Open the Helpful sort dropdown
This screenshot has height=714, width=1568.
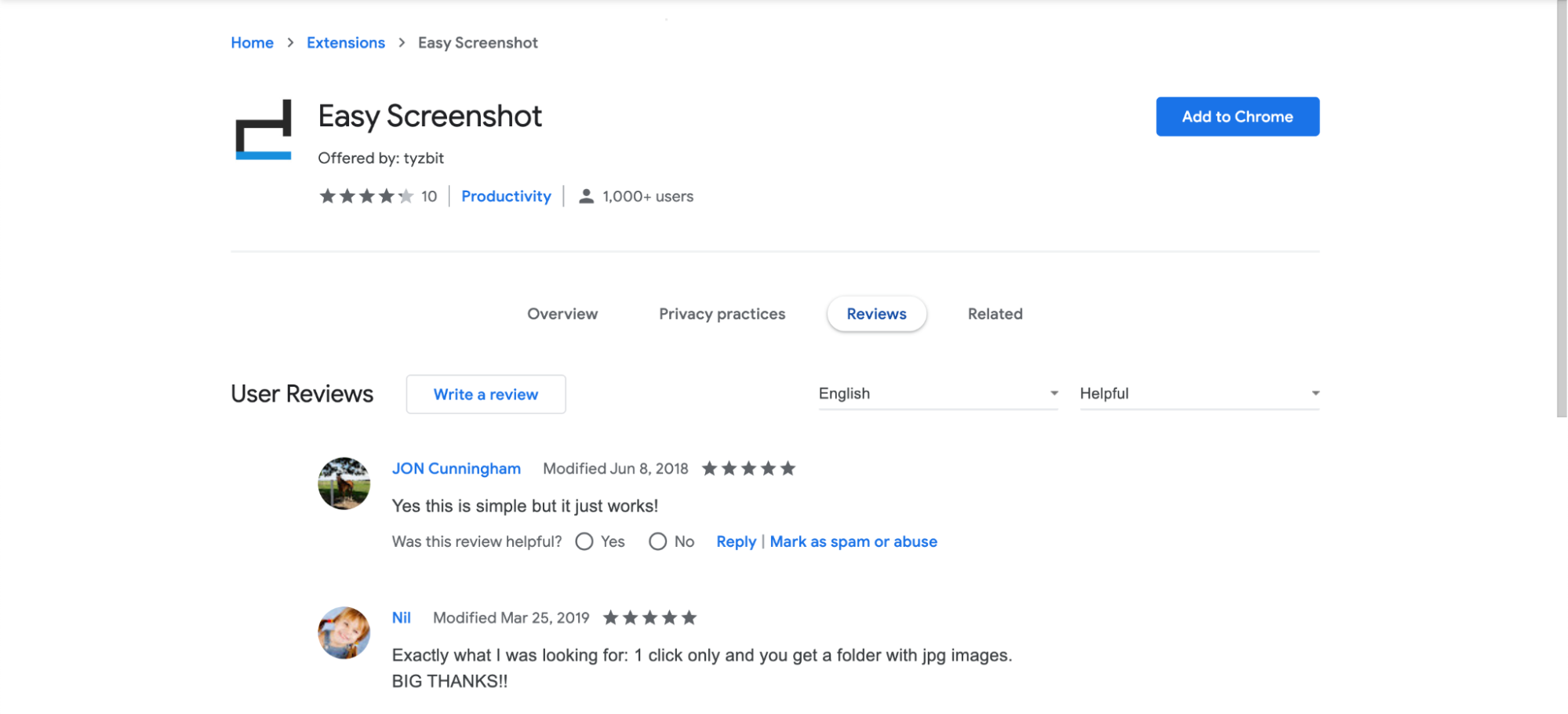[1199, 393]
